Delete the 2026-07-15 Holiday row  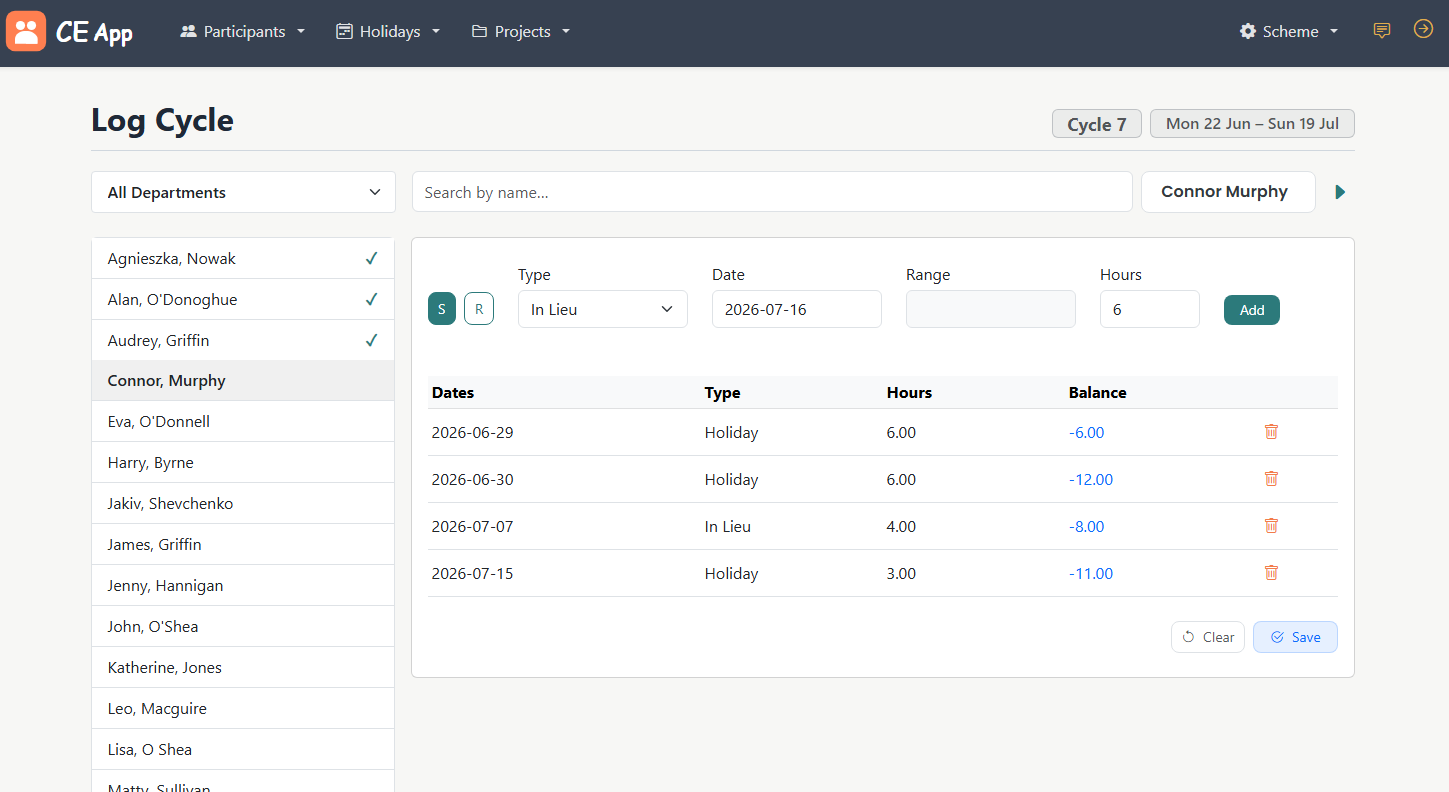coord(1271,573)
